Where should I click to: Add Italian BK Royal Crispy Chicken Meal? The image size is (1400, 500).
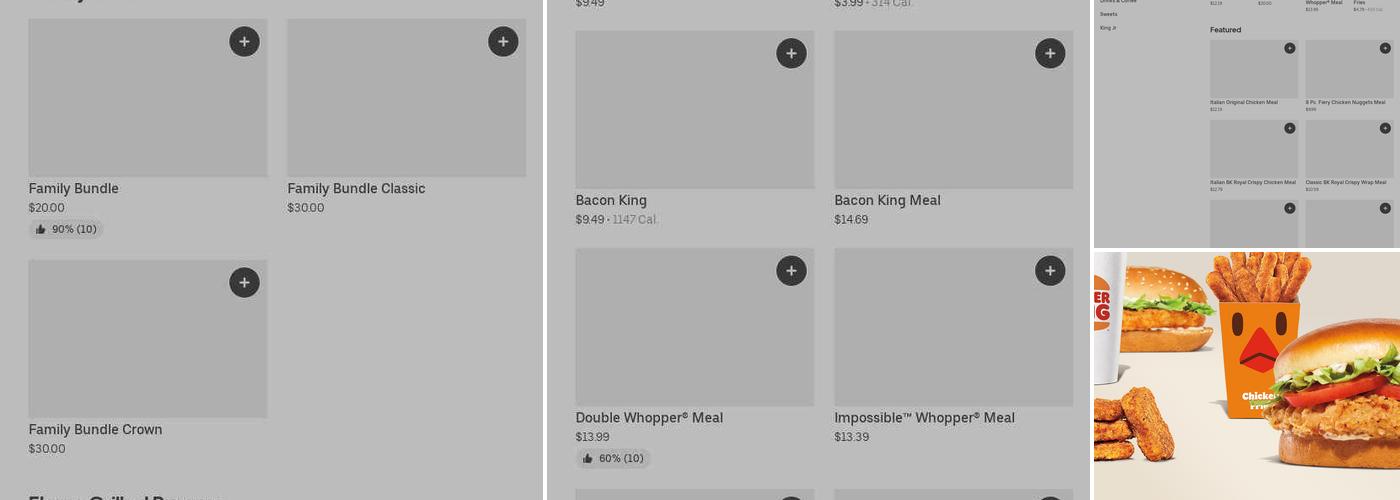tap(1289, 128)
